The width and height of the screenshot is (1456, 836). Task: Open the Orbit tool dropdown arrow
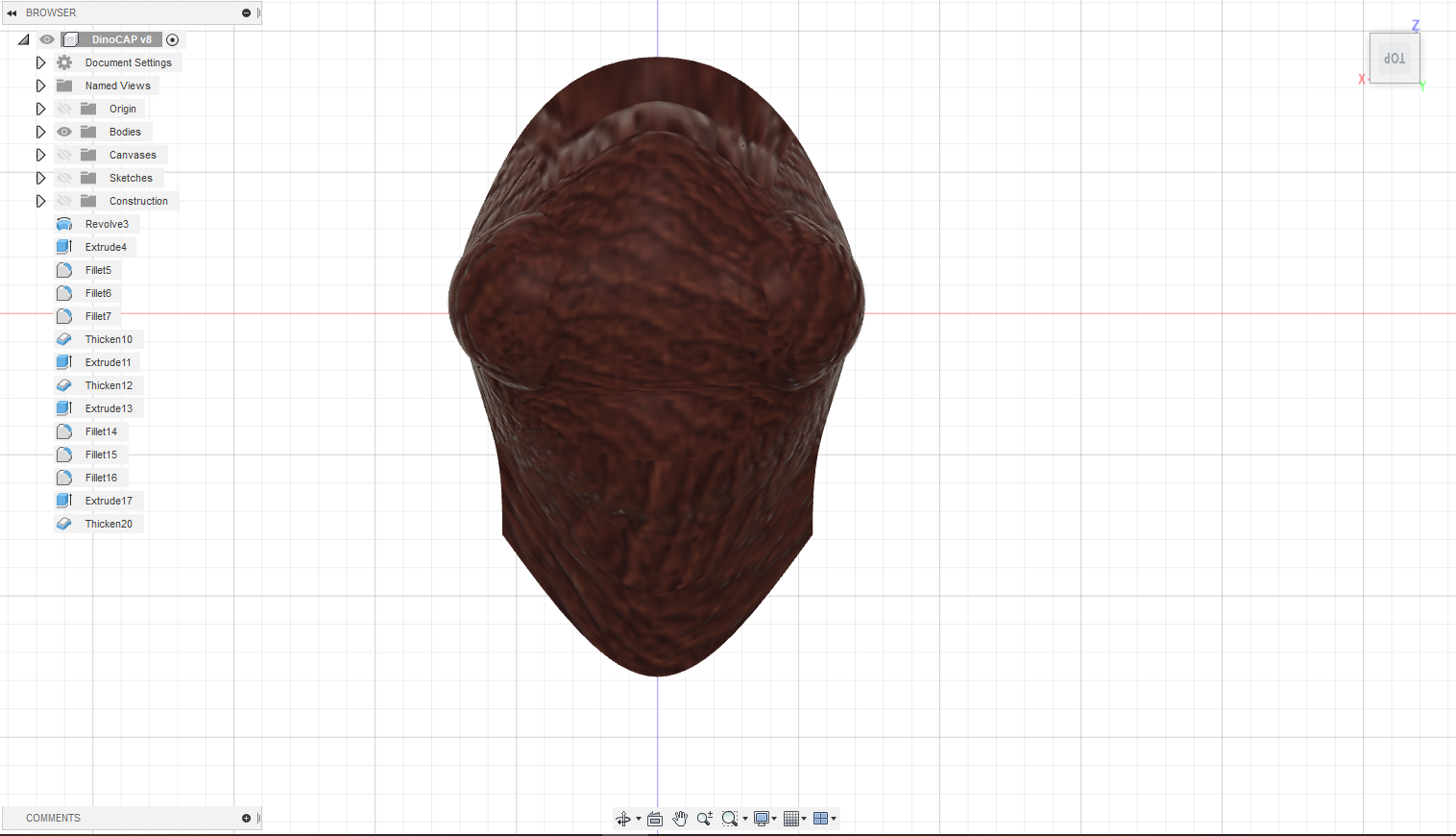(x=639, y=819)
